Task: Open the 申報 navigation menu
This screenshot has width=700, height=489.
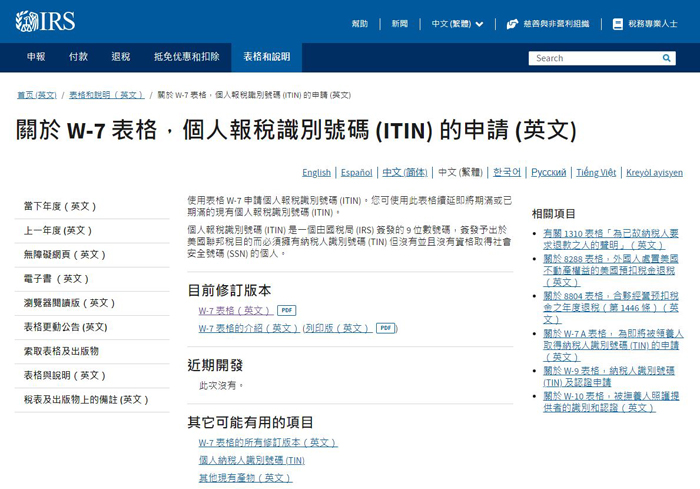Action: 36,57
